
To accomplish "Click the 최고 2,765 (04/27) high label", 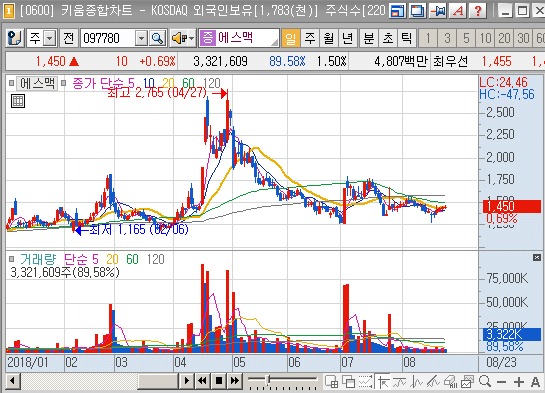I will tap(157, 93).
